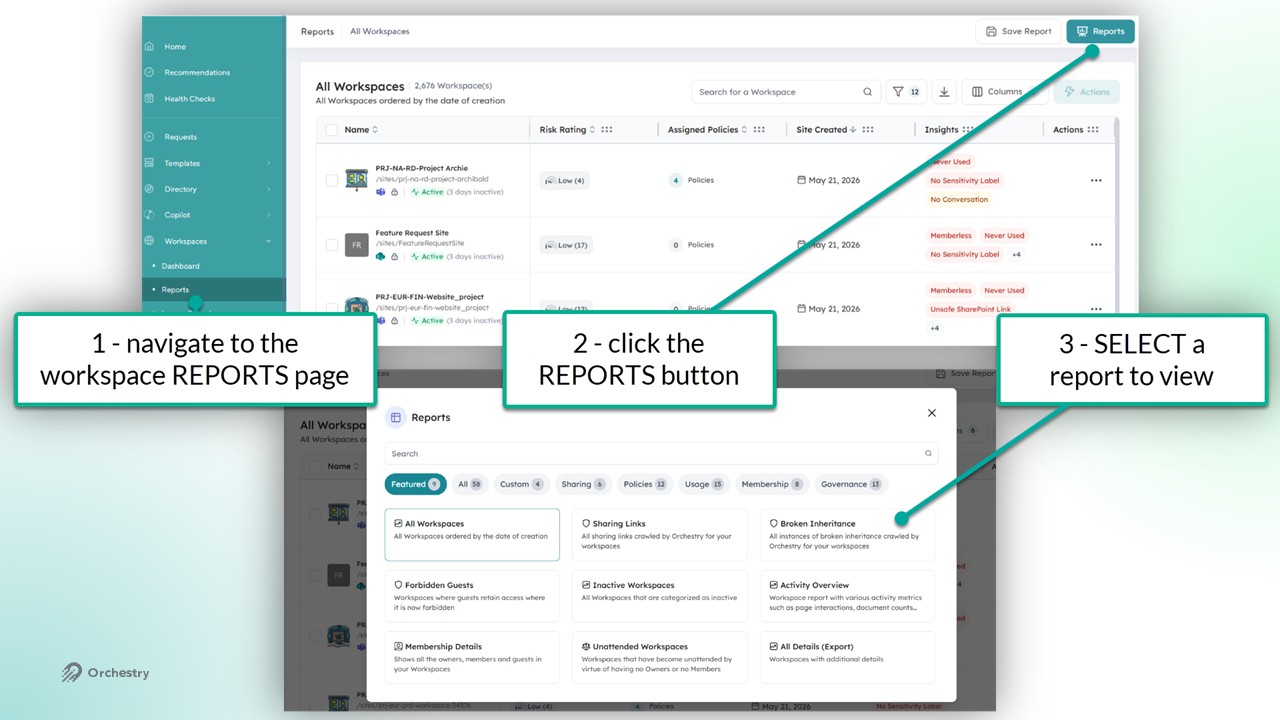Click magnifier icon in workspace search box

(x=867, y=92)
